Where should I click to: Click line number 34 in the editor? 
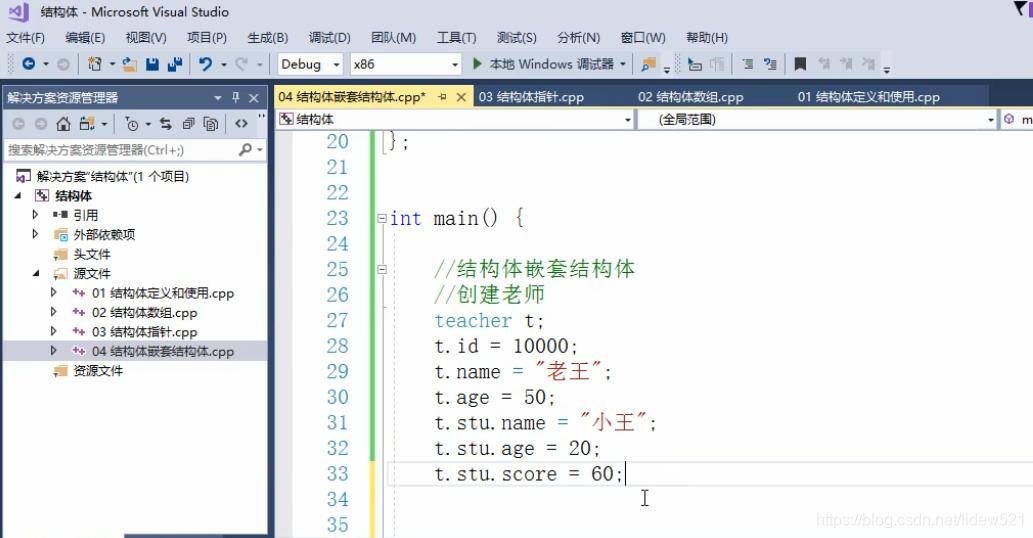coord(337,499)
